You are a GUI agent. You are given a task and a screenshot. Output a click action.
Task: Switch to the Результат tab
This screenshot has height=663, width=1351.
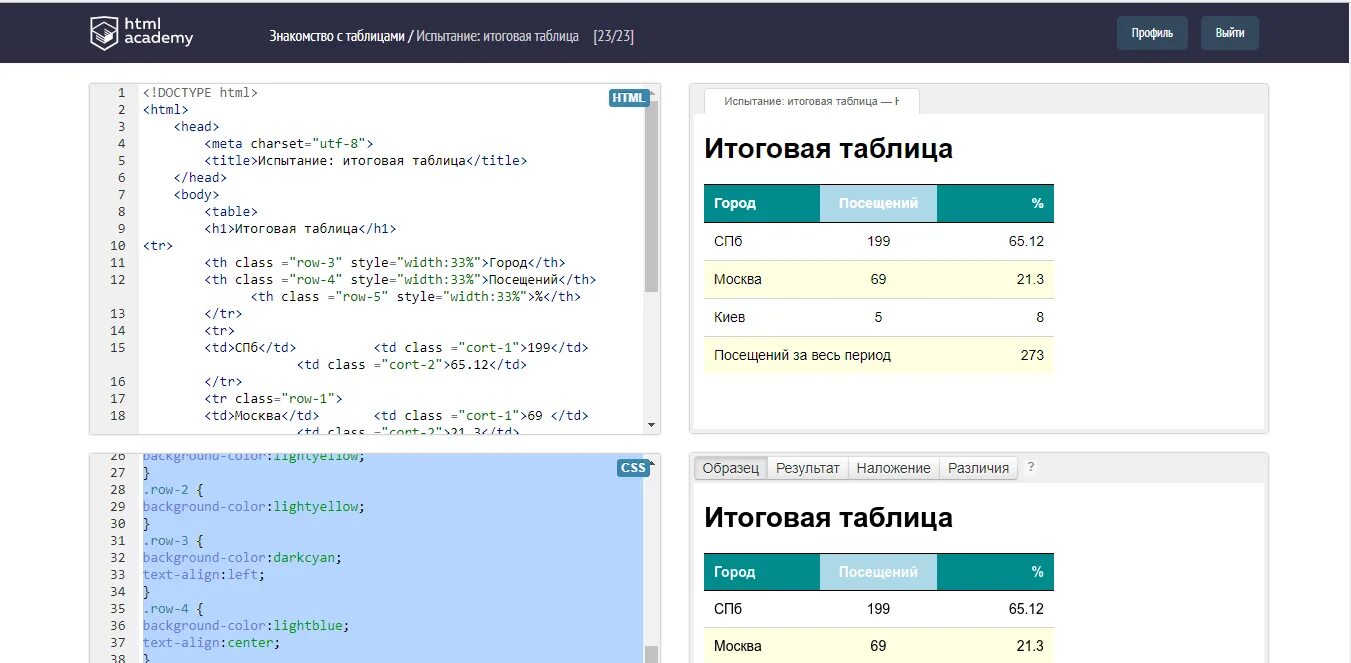[x=808, y=468]
